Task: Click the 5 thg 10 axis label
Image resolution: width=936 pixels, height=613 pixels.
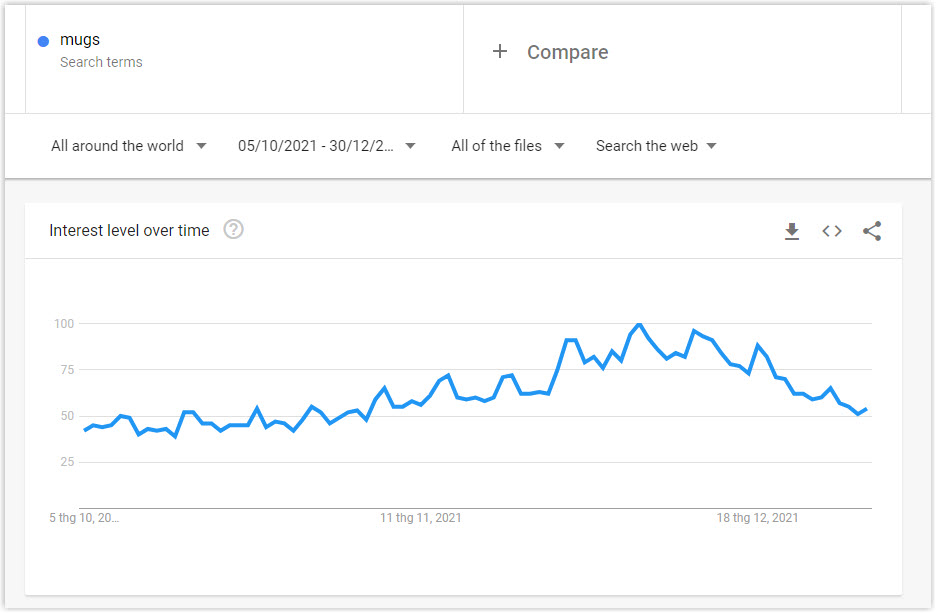Action: pyautogui.click(x=84, y=517)
